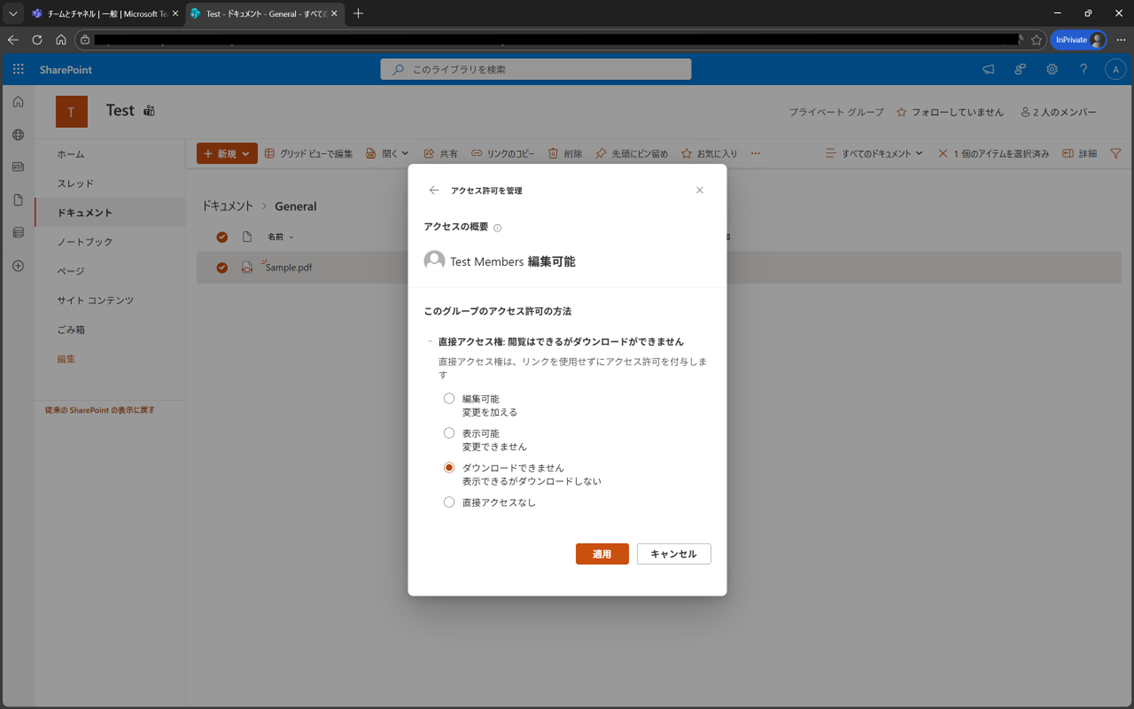
Task: Select the 表示可能 radio option
Action: tap(449, 433)
